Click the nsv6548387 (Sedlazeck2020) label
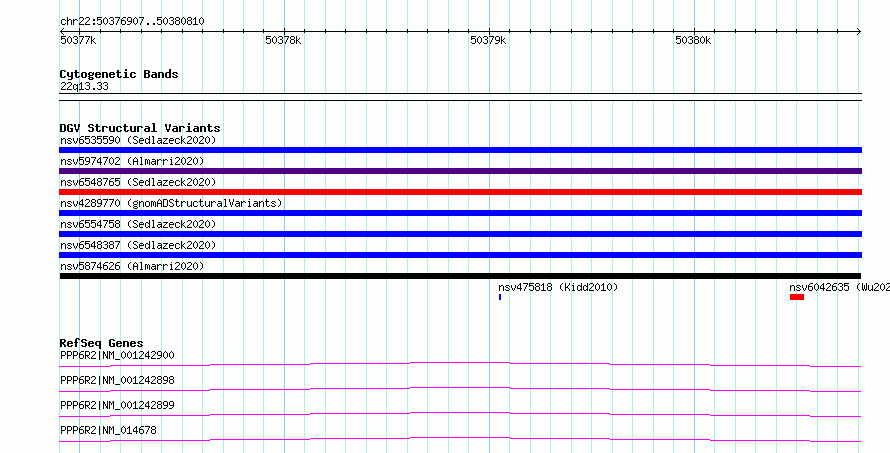This screenshot has width=890, height=453. [138, 245]
